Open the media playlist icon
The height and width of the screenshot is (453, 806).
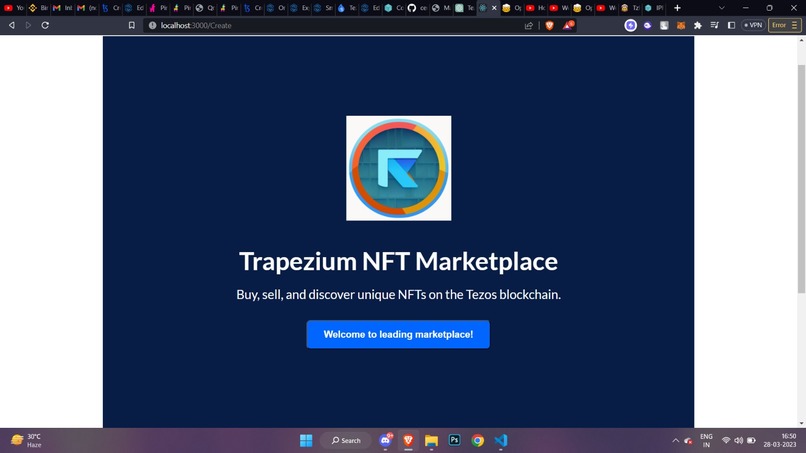tap(715, 25)
